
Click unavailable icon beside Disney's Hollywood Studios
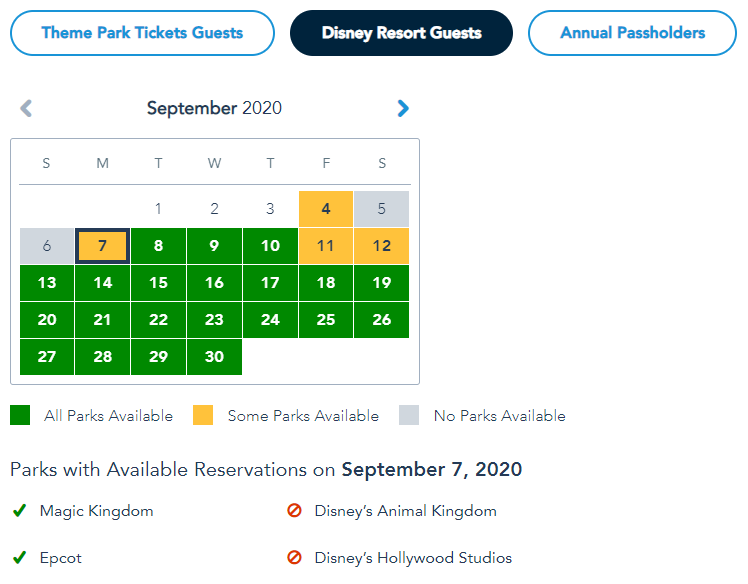(x=294, y=558)
